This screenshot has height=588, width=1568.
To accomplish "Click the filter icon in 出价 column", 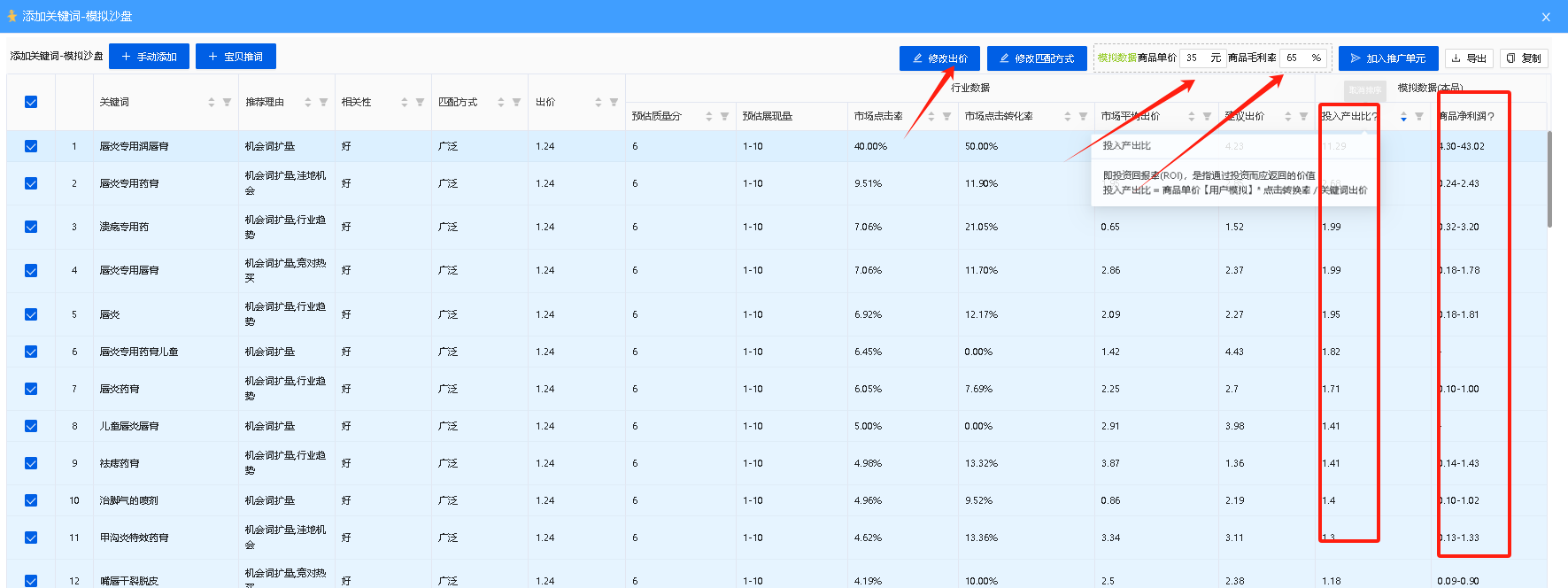I will pos(614,103).
